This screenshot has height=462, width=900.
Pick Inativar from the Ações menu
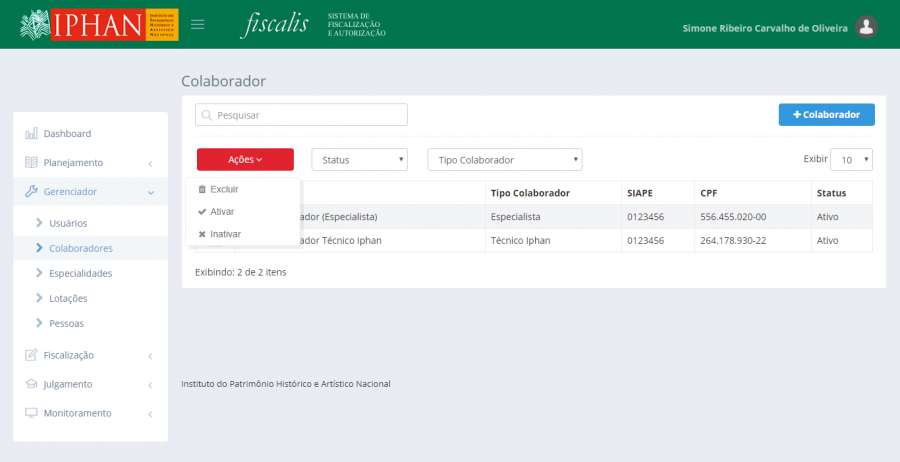(x=225, y=234)
